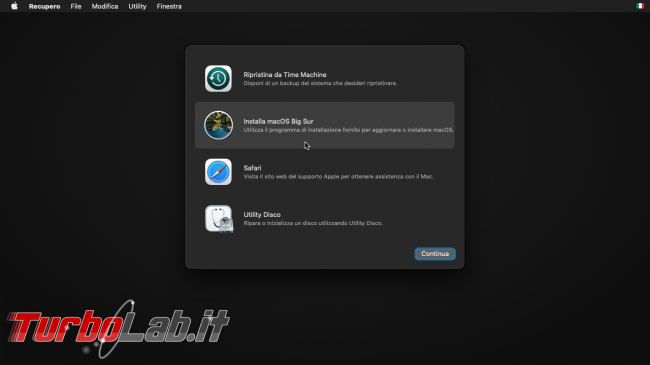
Task: Select the 'Utility Disco' option title
Action: click(x=262, y=214)
